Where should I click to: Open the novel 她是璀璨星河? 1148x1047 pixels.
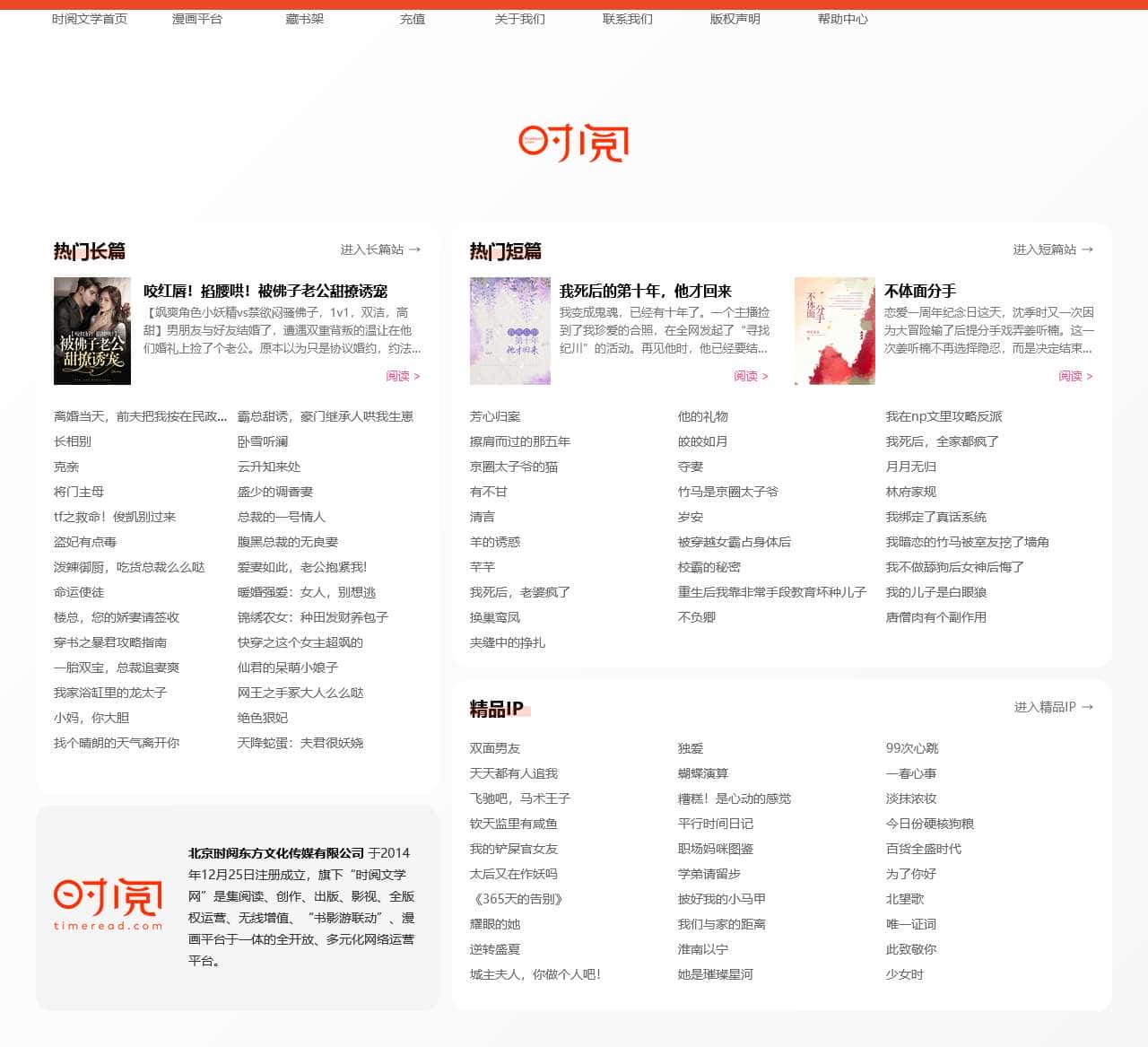coord(714,974)
